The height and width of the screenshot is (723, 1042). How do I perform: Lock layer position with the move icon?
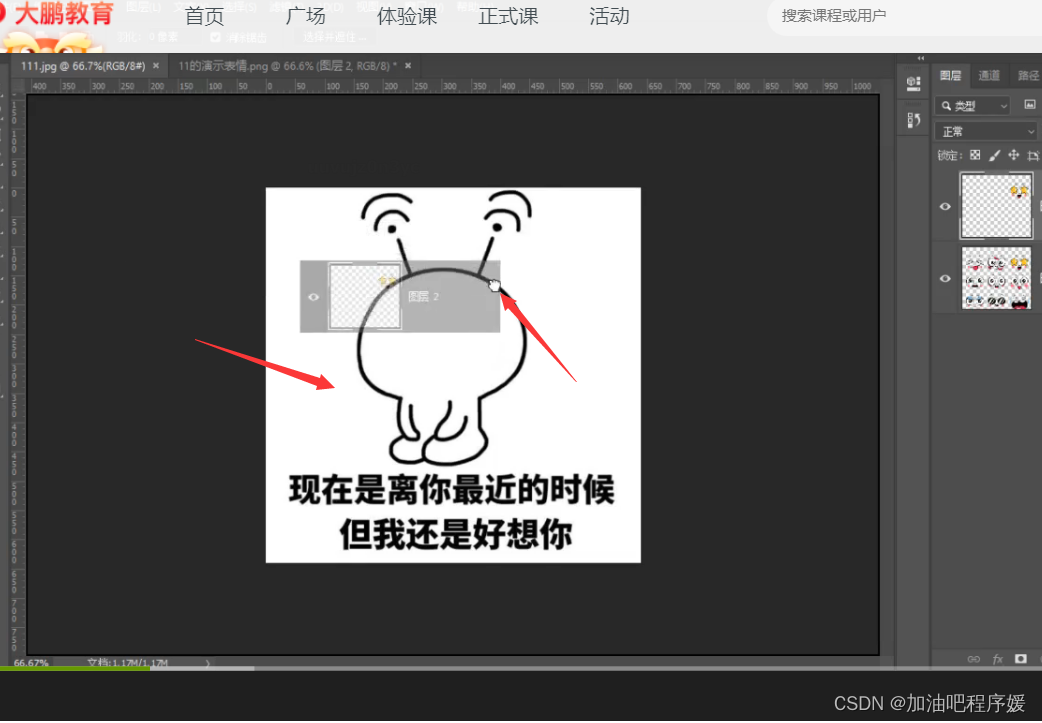(1013, 155)
